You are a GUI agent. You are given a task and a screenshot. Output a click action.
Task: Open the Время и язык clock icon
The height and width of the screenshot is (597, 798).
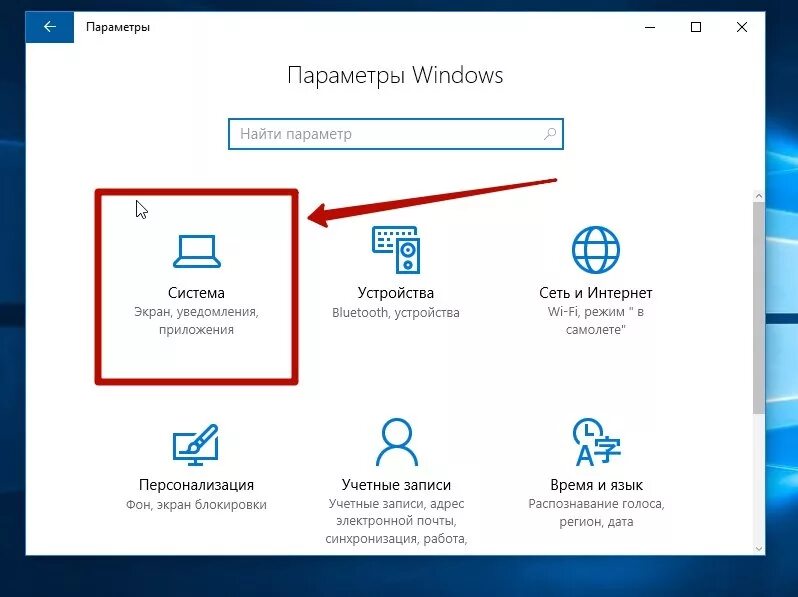tap(596, 442)
